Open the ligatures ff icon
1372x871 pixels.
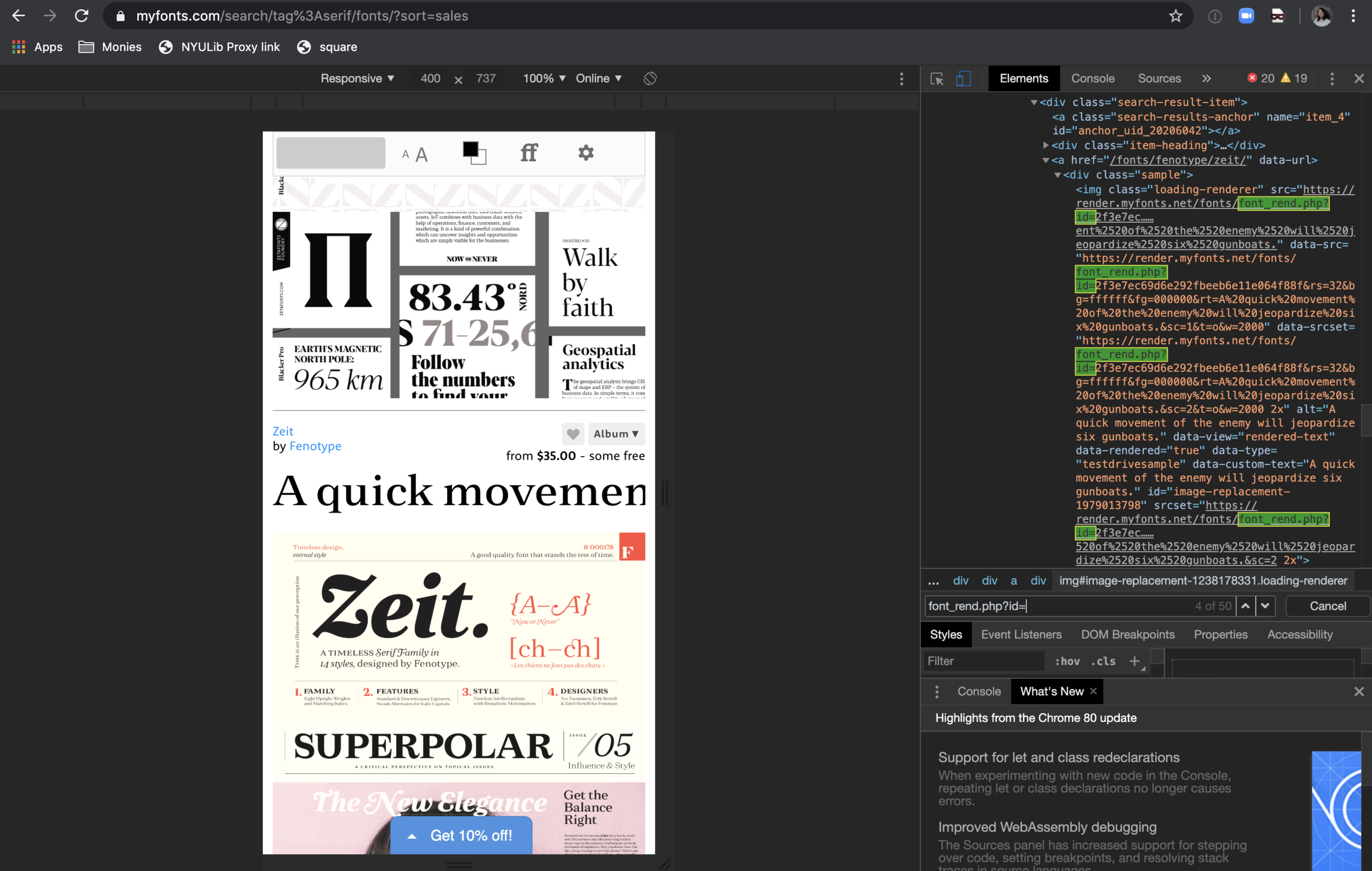[528, 153]
